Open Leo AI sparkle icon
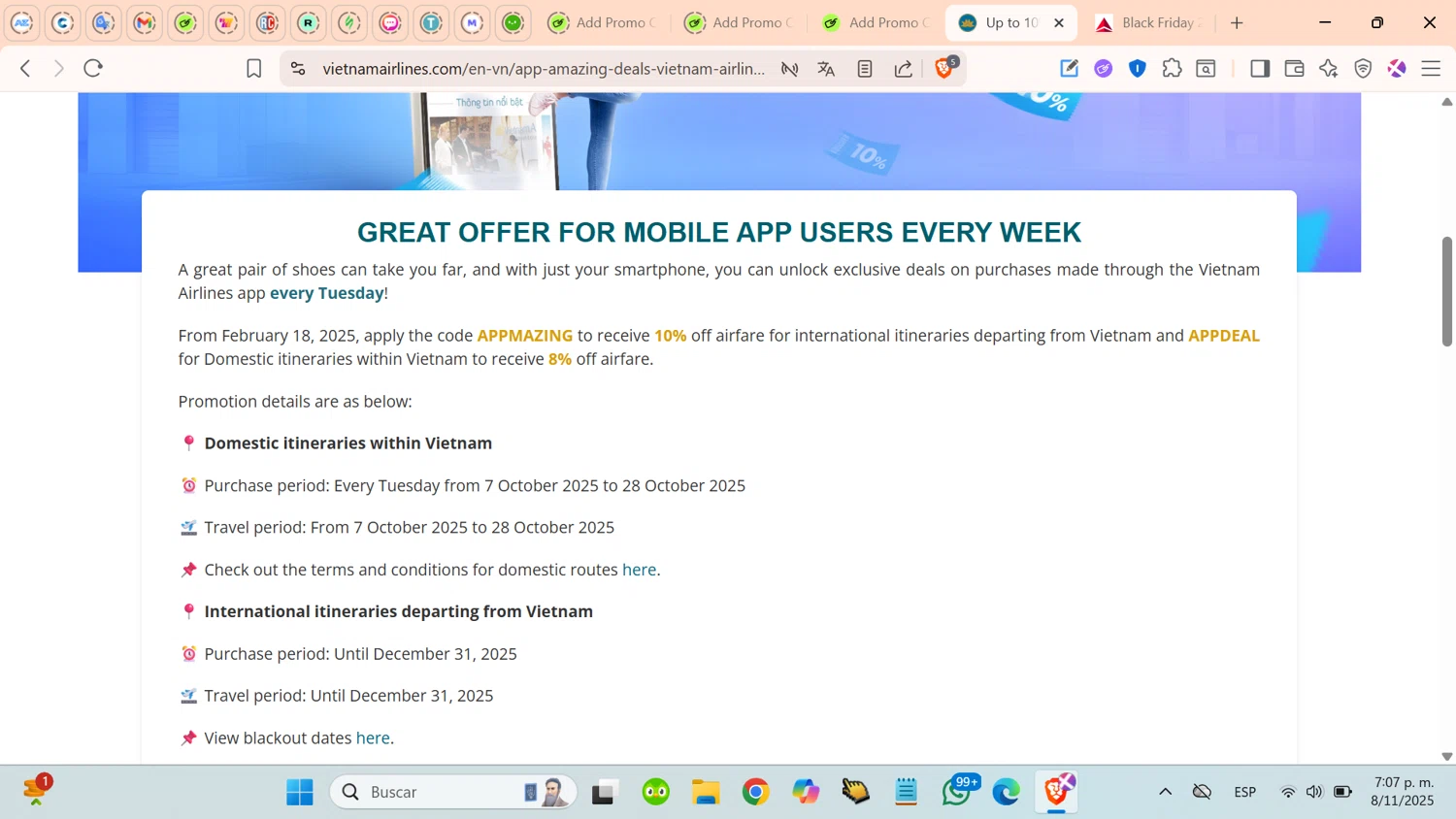The width and height of the screenshot is (1456, 819). [1329, 68]
